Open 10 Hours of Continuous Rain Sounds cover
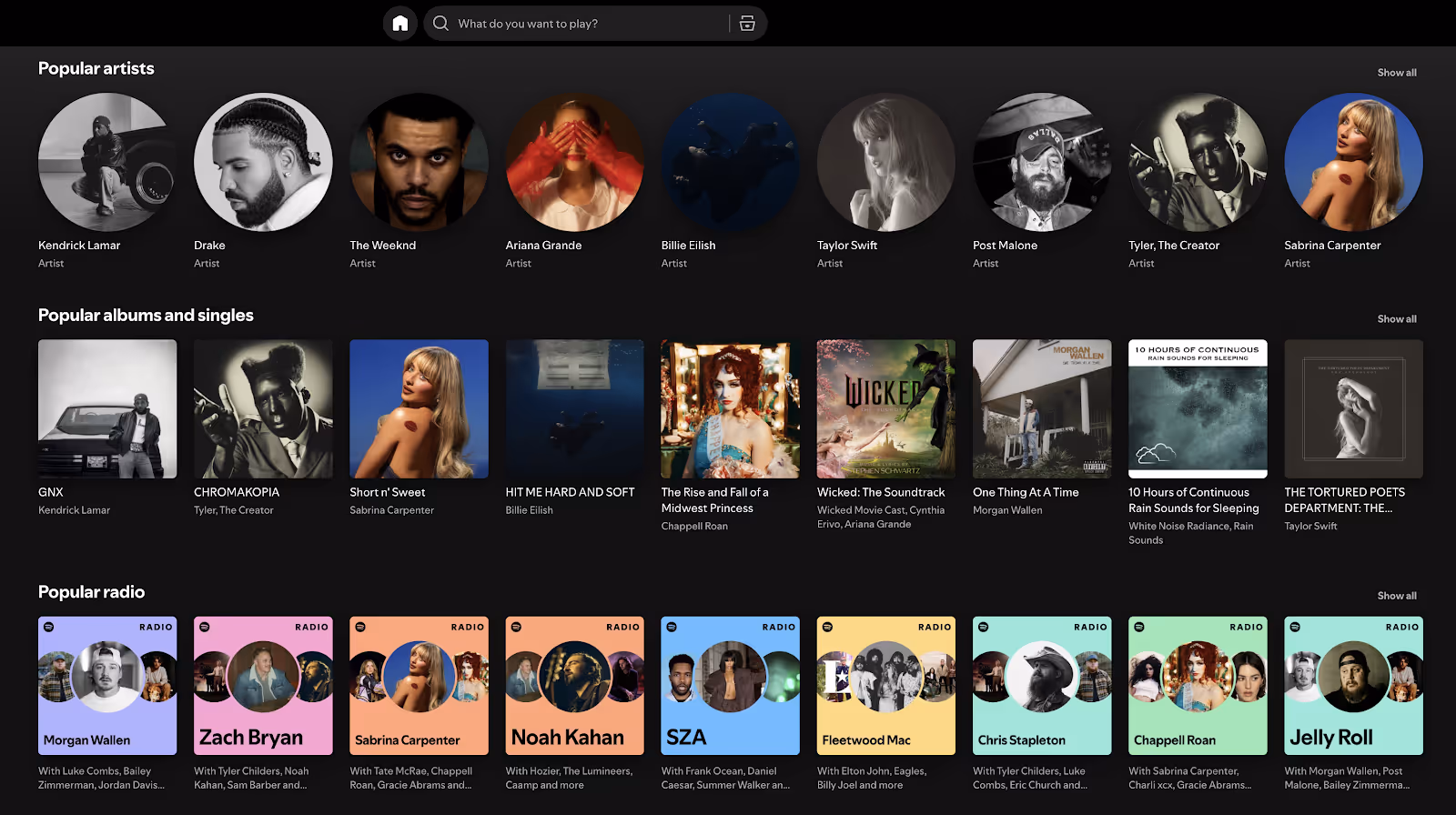The height and width of the screenshot is (815, 1456). [x=1198, y=409]
